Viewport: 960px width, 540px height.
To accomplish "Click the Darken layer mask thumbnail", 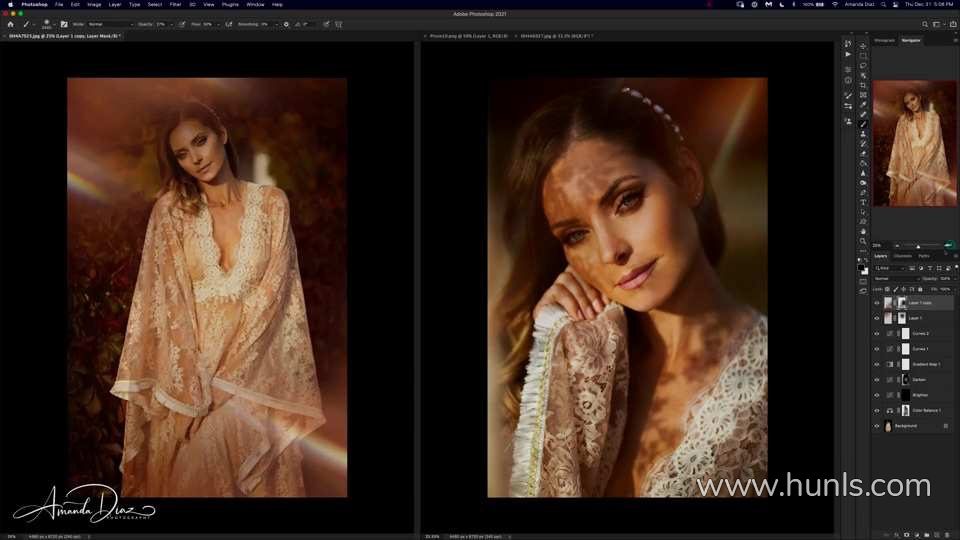I will click(906, 380).
